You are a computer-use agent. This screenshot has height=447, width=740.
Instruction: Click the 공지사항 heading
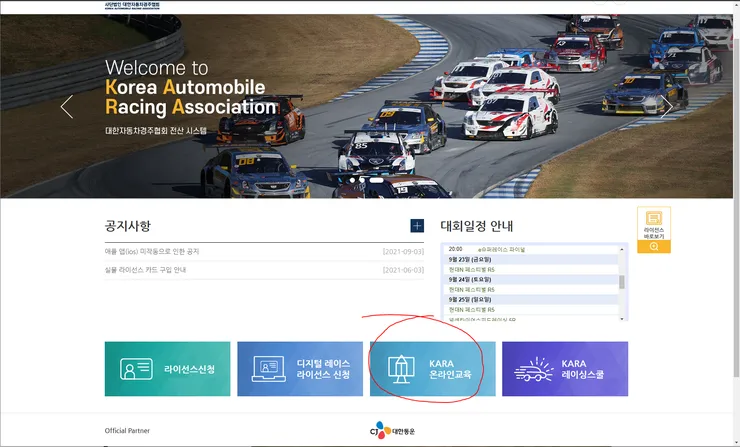(x=128, y=226)
